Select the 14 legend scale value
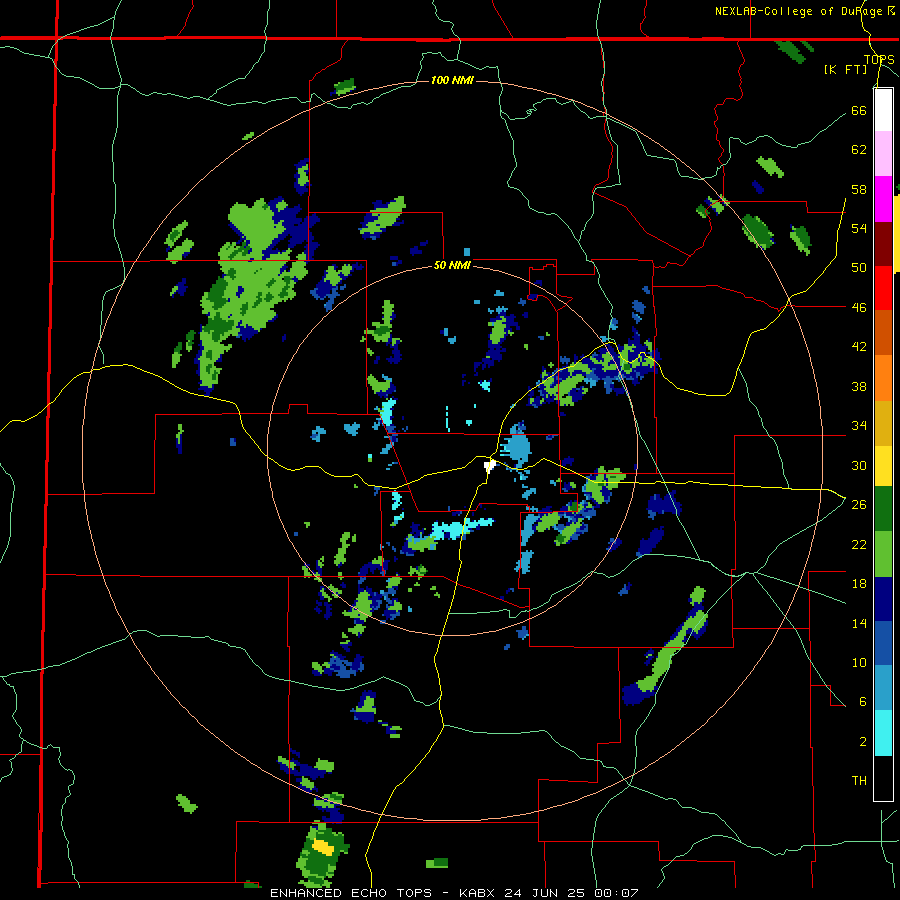Viewport: 900px width, 900px height. tap(859, 623)
